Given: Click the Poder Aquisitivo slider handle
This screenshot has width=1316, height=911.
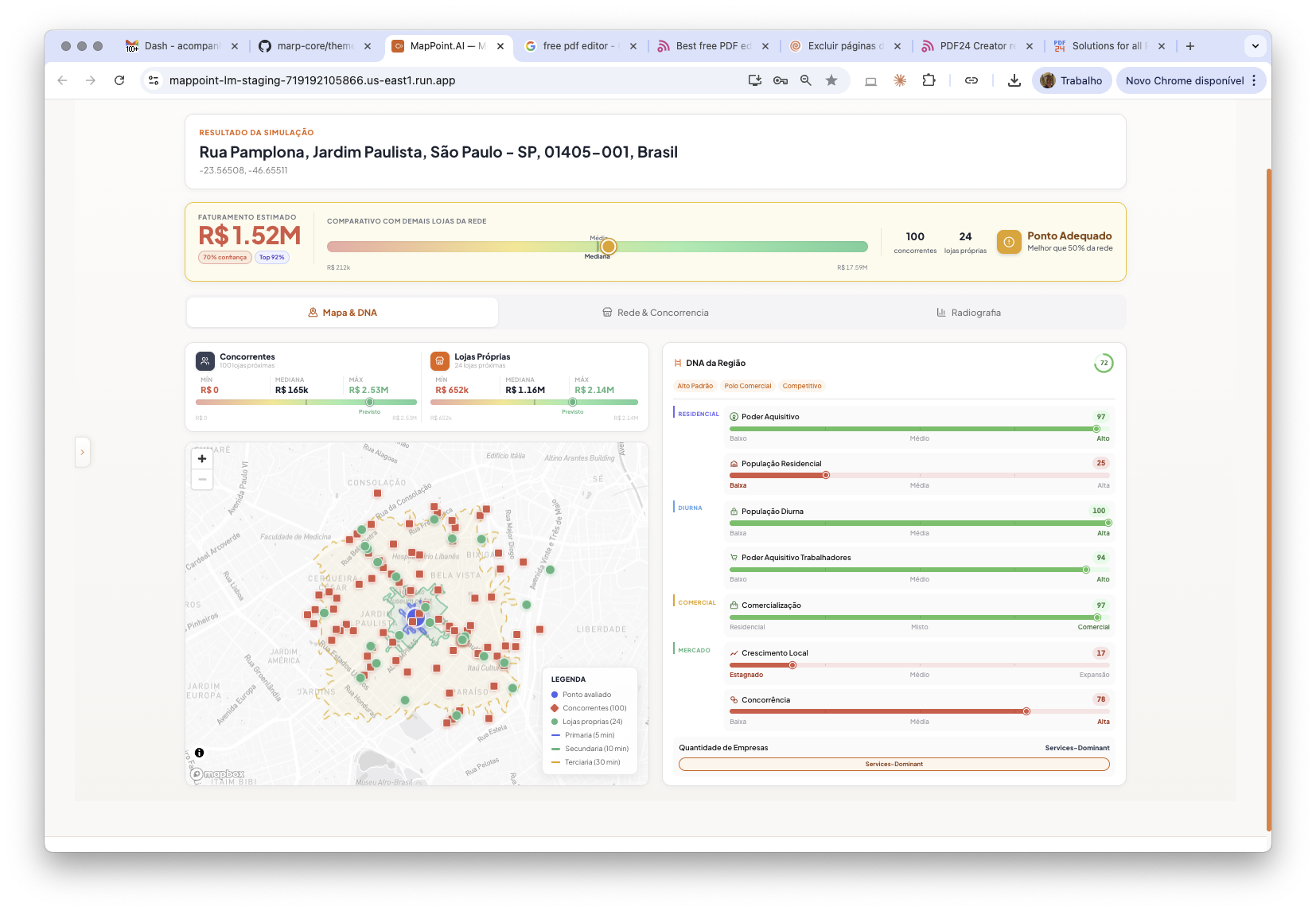Looking at the screenshot, I should (1096, 429).
